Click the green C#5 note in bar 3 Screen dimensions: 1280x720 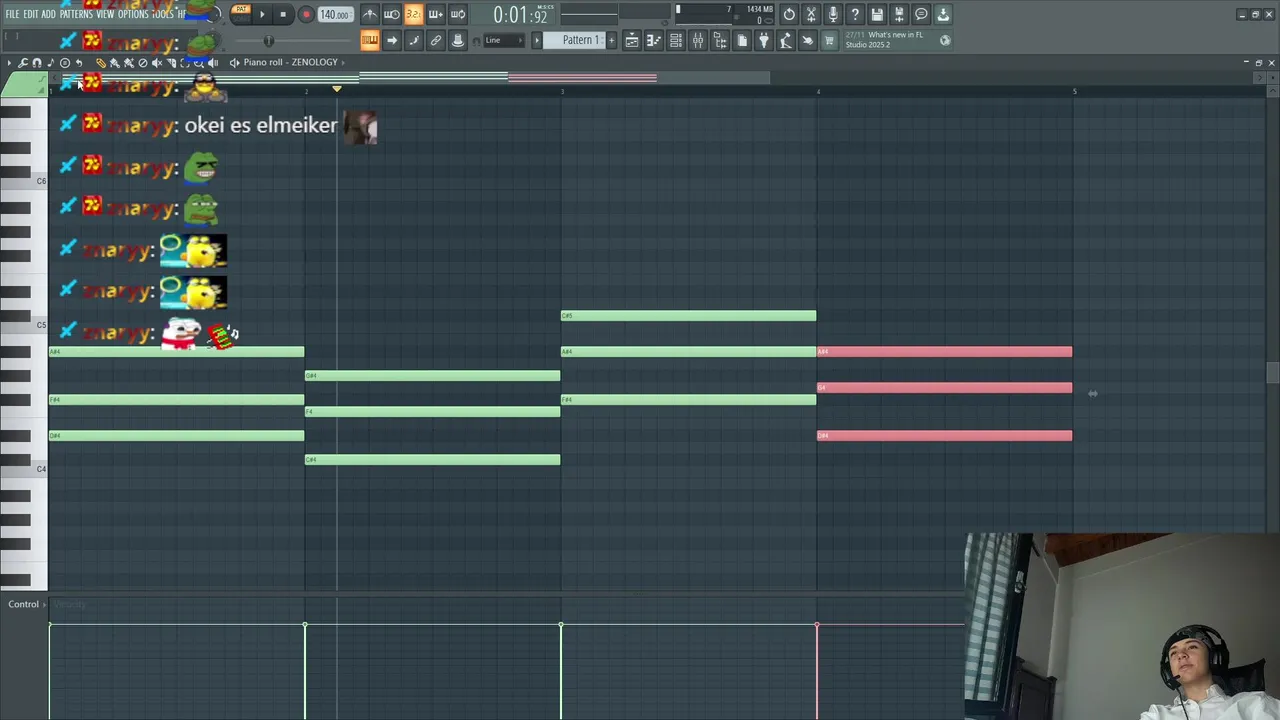[x=688, y=316]
